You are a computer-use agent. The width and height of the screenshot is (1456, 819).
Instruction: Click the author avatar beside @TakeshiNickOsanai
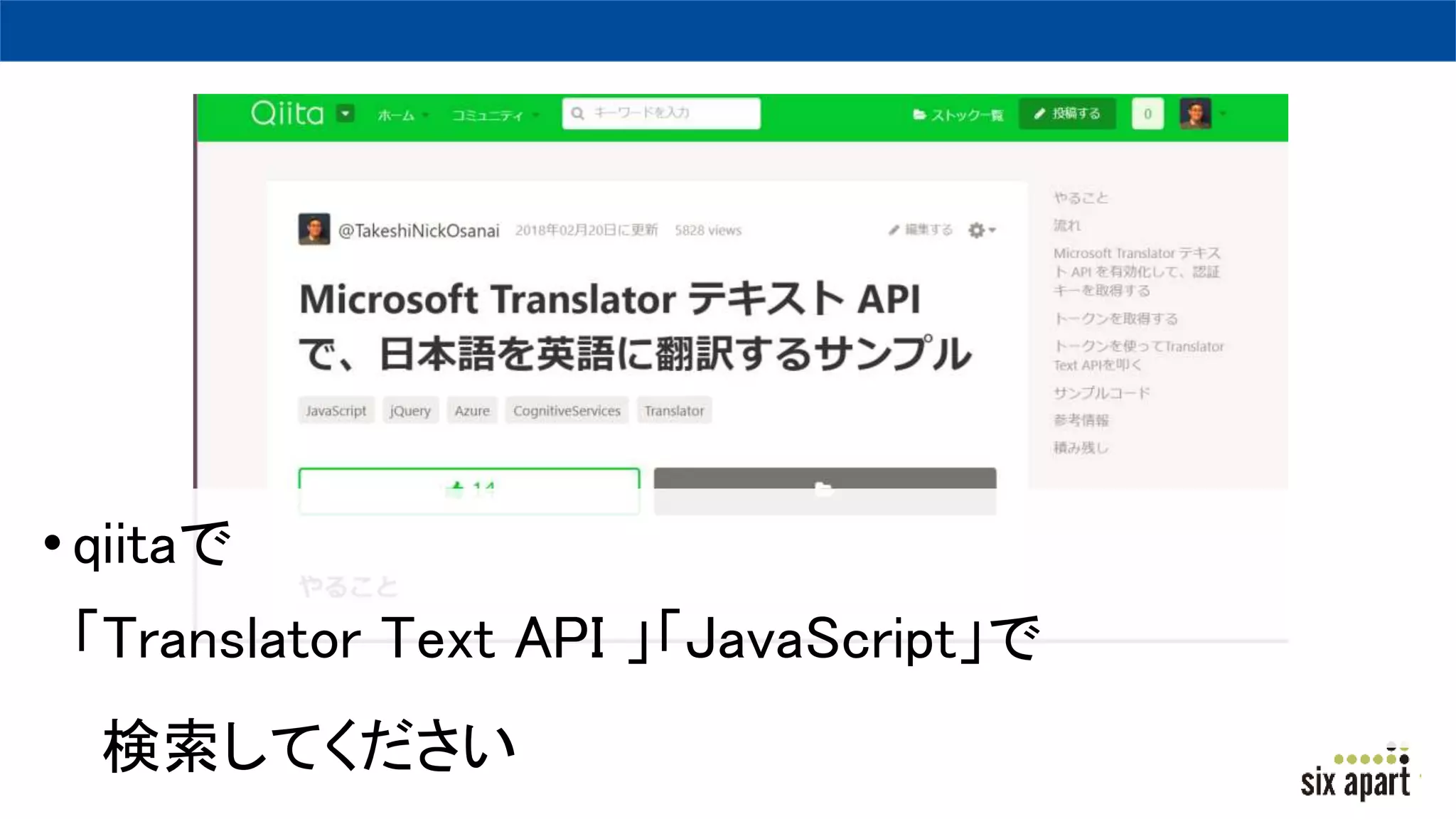pyautogui.click(x=314, y=229)
